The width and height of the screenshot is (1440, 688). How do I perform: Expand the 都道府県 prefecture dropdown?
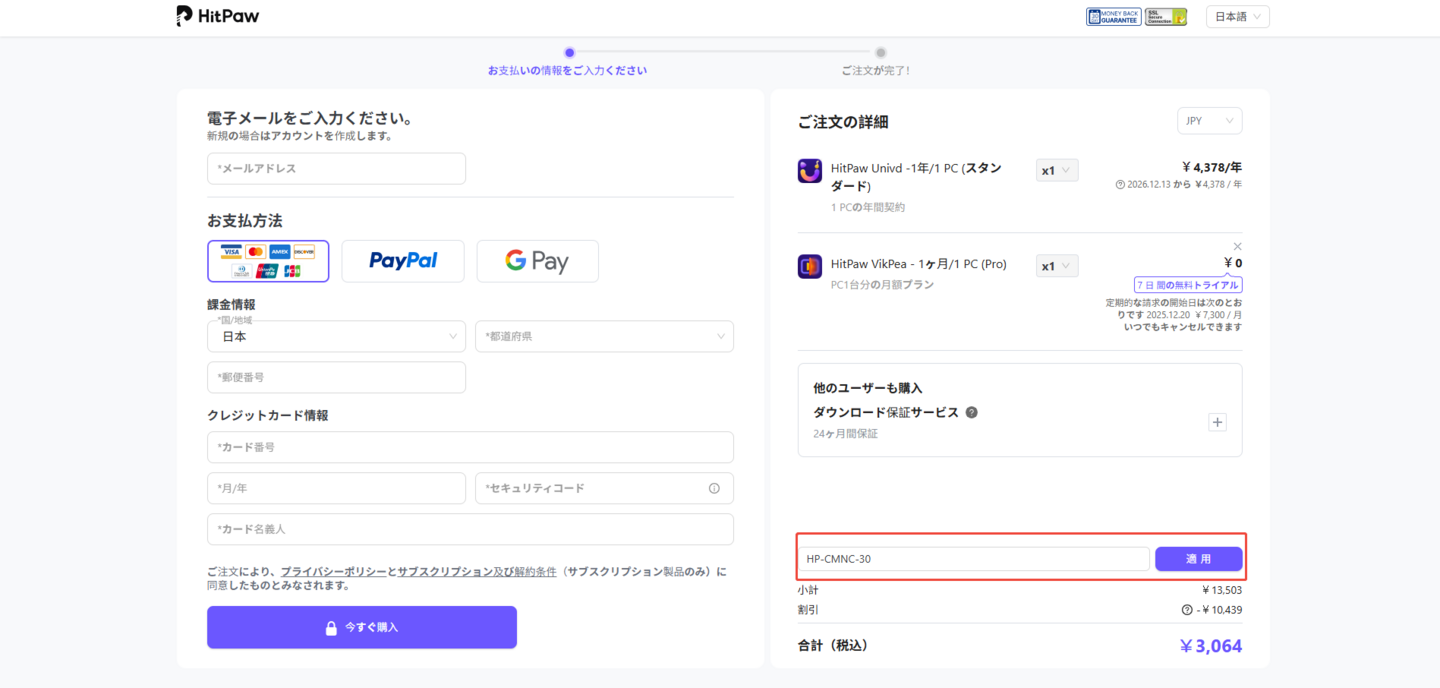pyautogui.click(x=604, y=337)
